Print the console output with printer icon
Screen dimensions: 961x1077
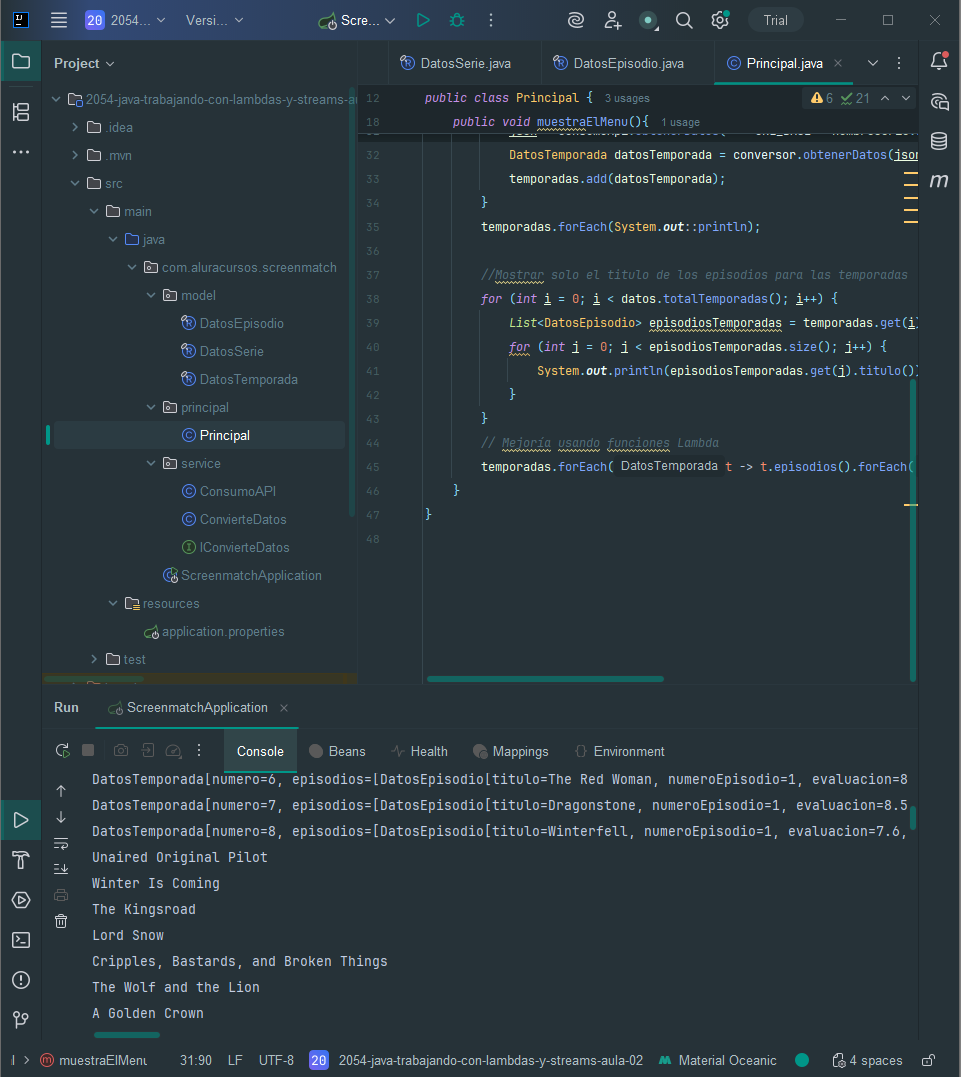pos(61,895)
